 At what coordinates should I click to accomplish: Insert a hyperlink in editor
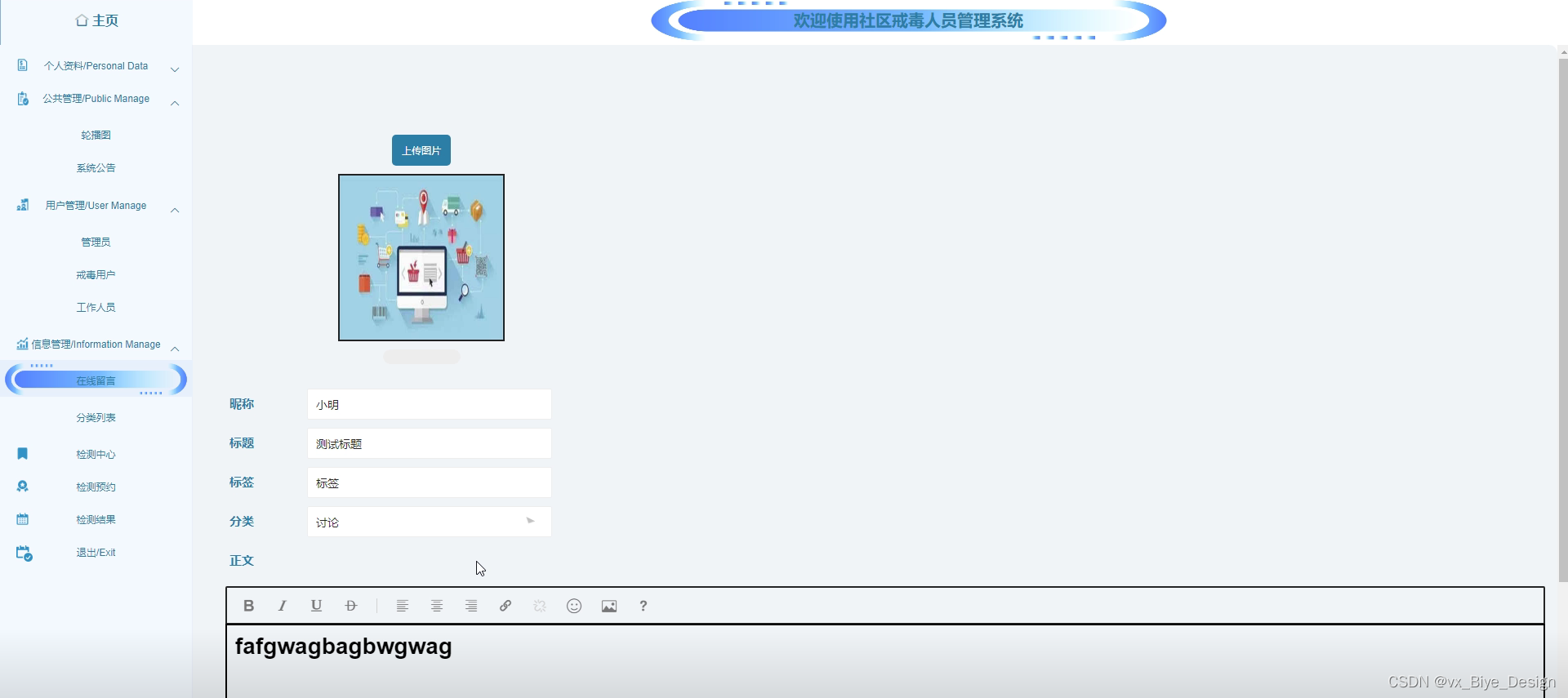point(506,606)
